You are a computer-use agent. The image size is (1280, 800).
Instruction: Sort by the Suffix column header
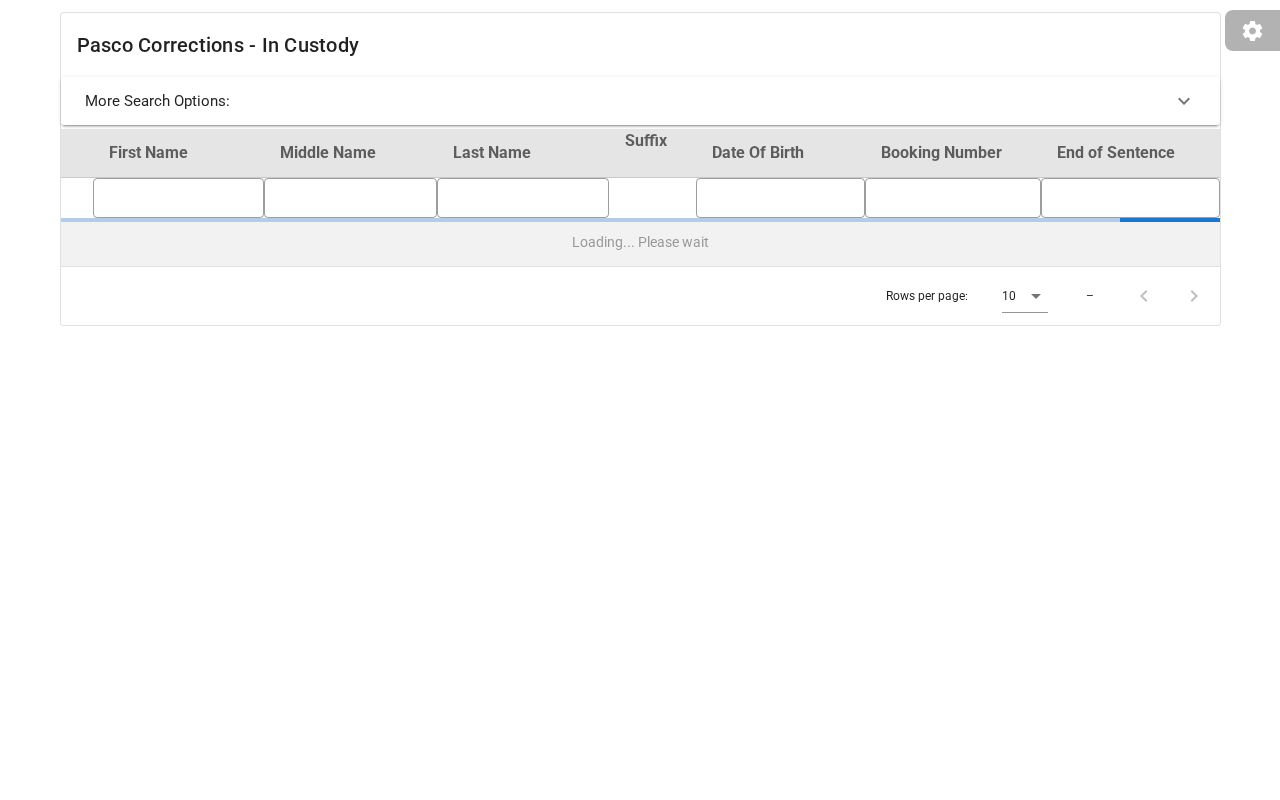(646, 140)
